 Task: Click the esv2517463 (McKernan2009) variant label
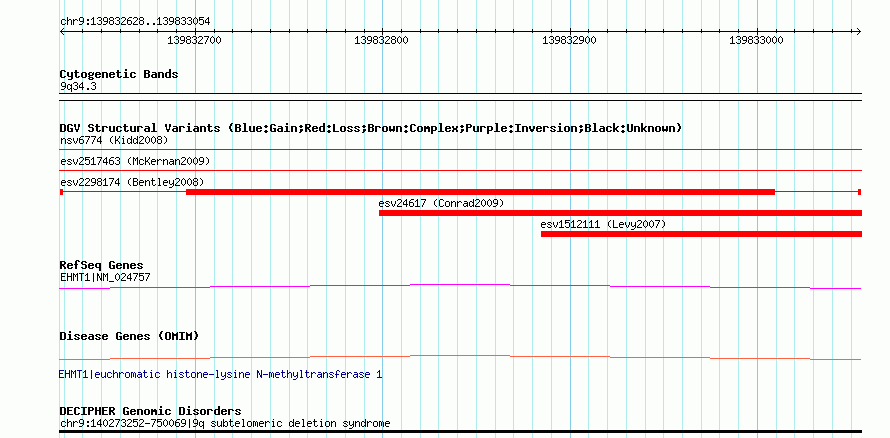[x=135, y=161]
